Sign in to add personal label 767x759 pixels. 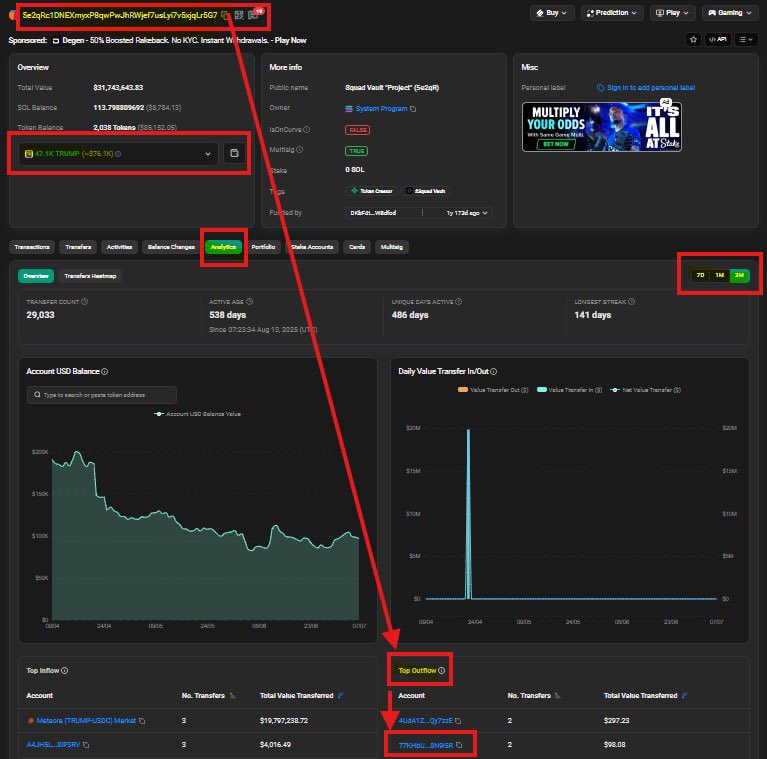646,88
